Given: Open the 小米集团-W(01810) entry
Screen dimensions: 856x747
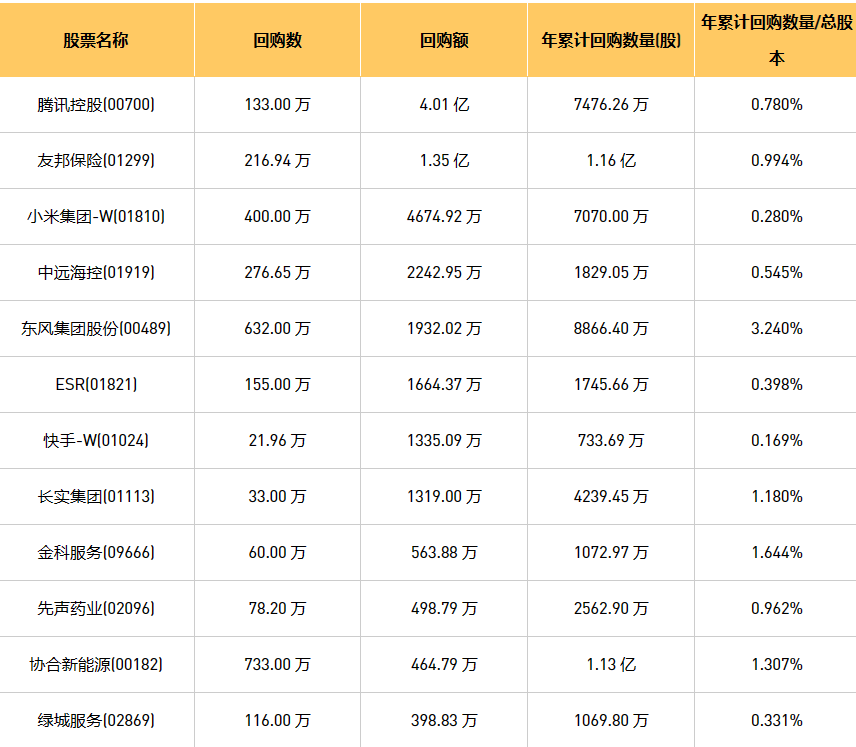Looking at the screenshot, I should 96,217.
